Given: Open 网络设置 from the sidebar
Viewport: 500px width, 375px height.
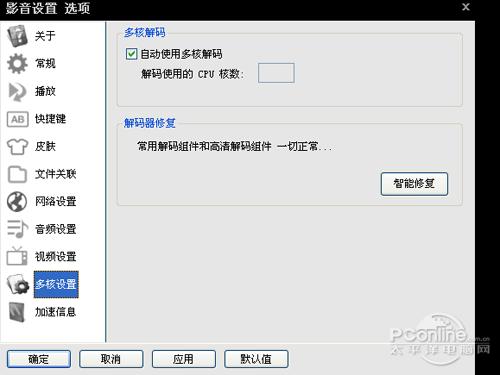Looking at the screenshot, I should click(56, 202).
